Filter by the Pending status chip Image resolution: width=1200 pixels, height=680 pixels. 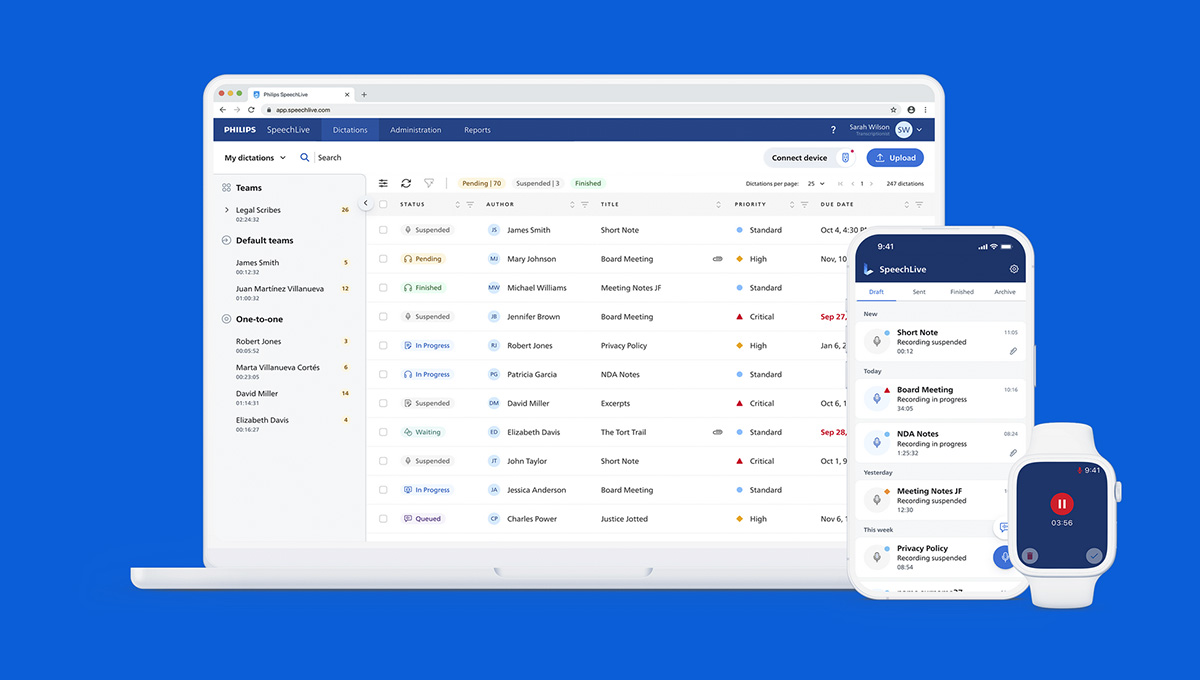point(481,183)
